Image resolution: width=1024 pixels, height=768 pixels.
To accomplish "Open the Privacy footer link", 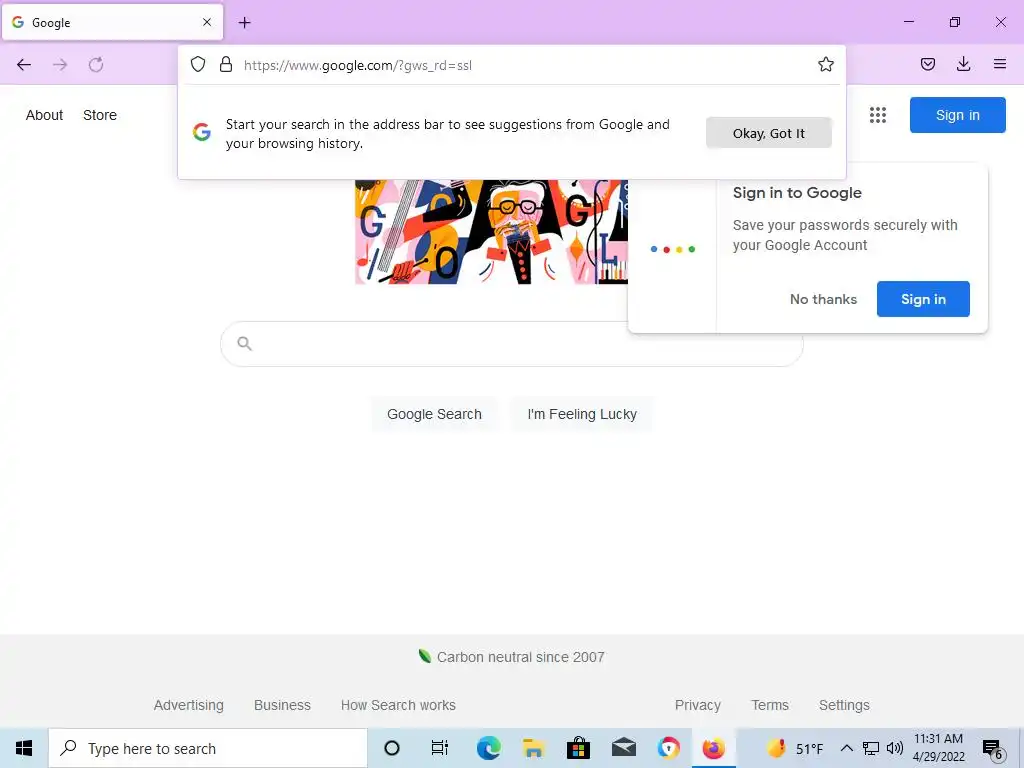I will pyautogui.click(x=697, y=705).
